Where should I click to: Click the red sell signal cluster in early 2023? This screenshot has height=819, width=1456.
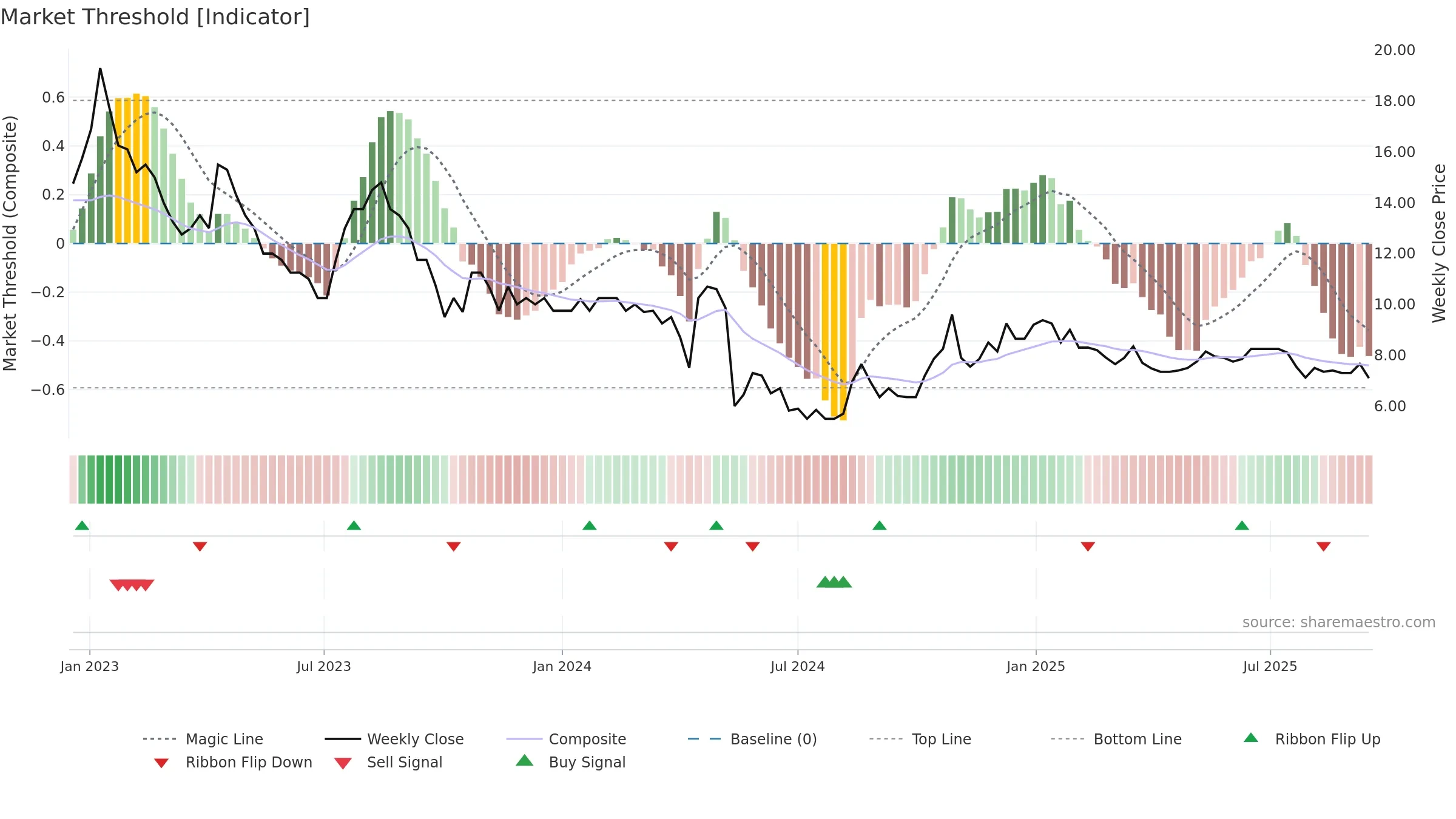(132, 585)
